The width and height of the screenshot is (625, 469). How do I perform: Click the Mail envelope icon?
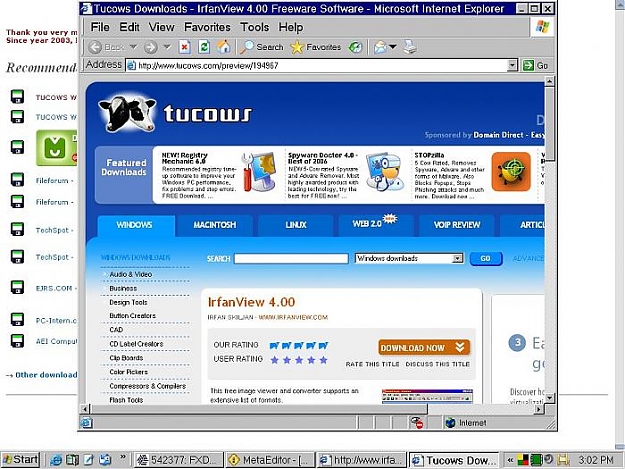[x=380, y=47]
